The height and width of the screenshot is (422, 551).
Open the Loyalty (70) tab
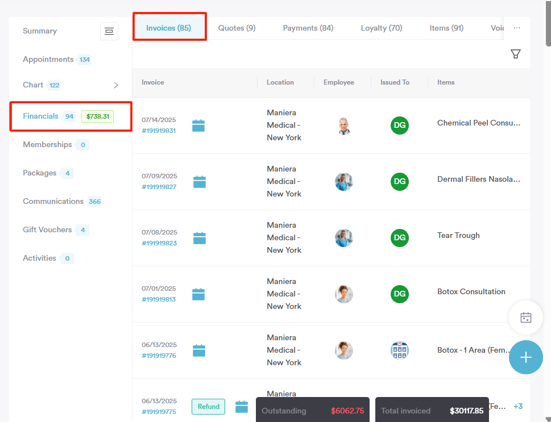pos(381,28)
